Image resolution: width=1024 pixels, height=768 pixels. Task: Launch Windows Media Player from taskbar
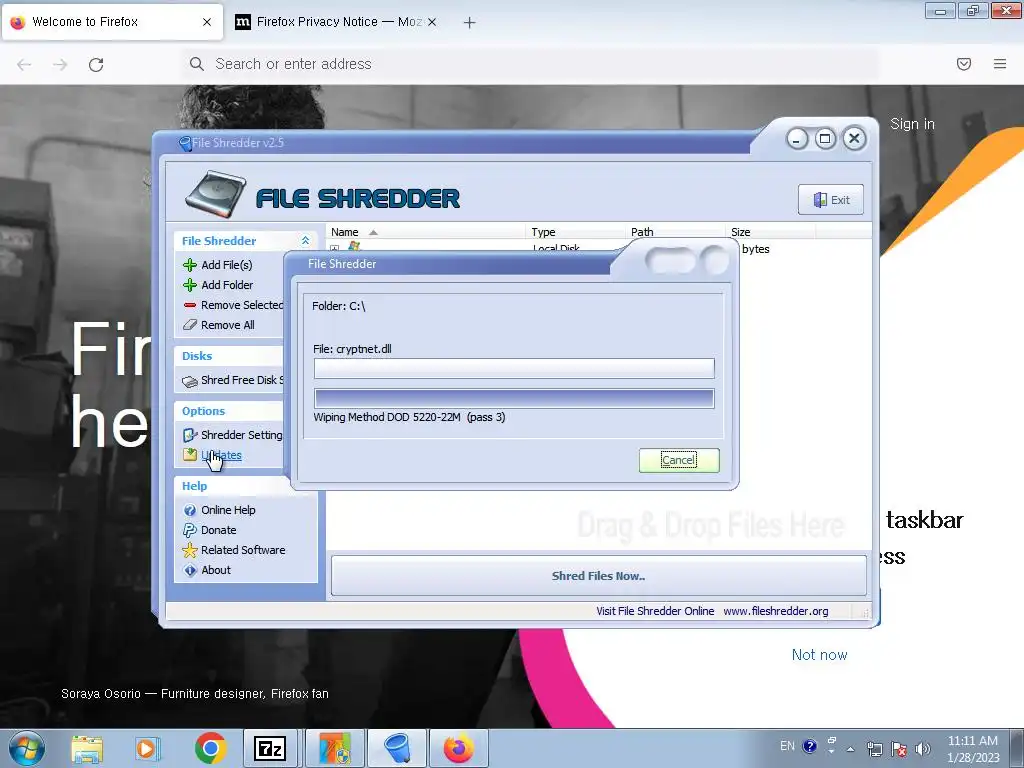(x=148, y=748)
